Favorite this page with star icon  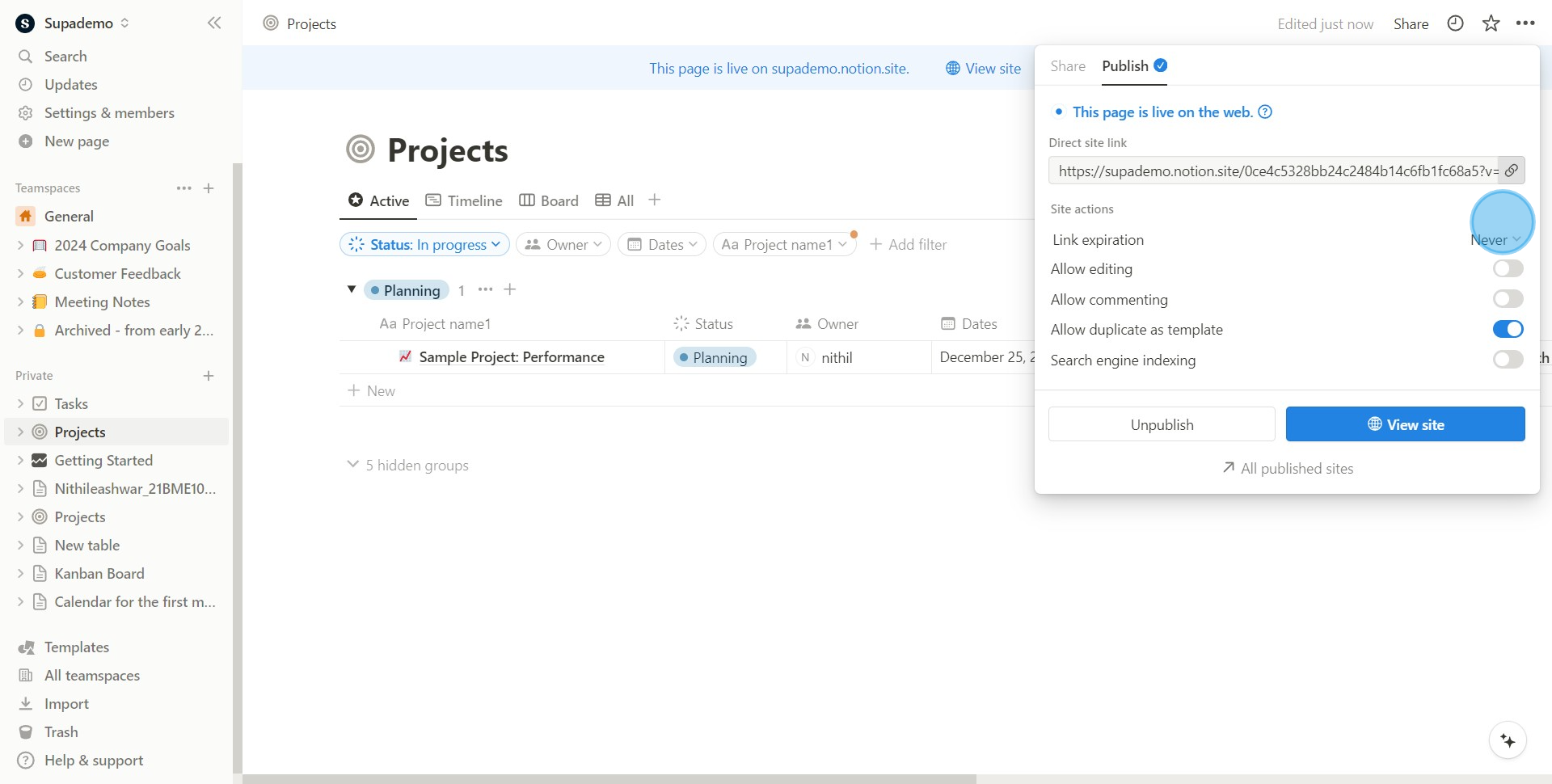click(x=1491, y=23)
